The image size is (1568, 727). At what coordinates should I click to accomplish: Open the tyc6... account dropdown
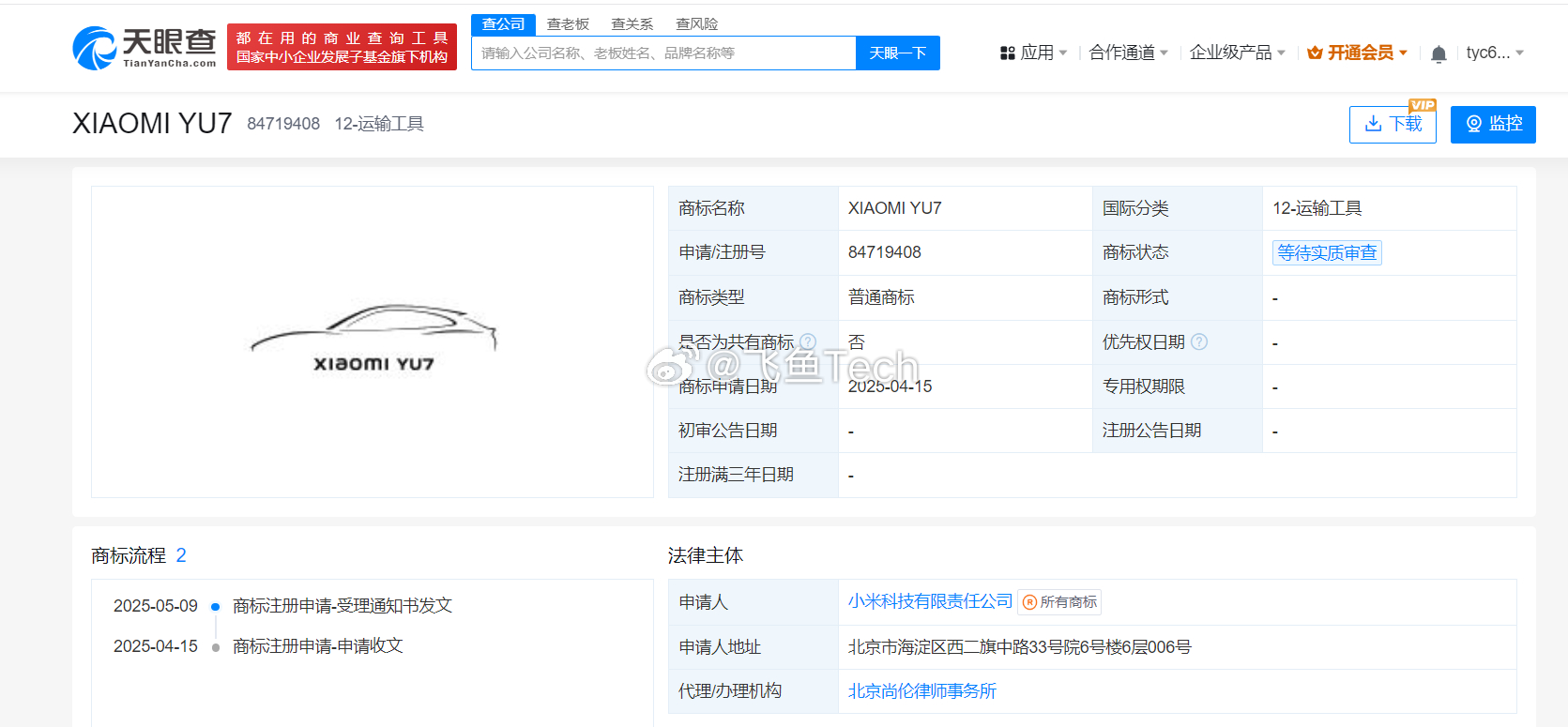pos(1495,53)
